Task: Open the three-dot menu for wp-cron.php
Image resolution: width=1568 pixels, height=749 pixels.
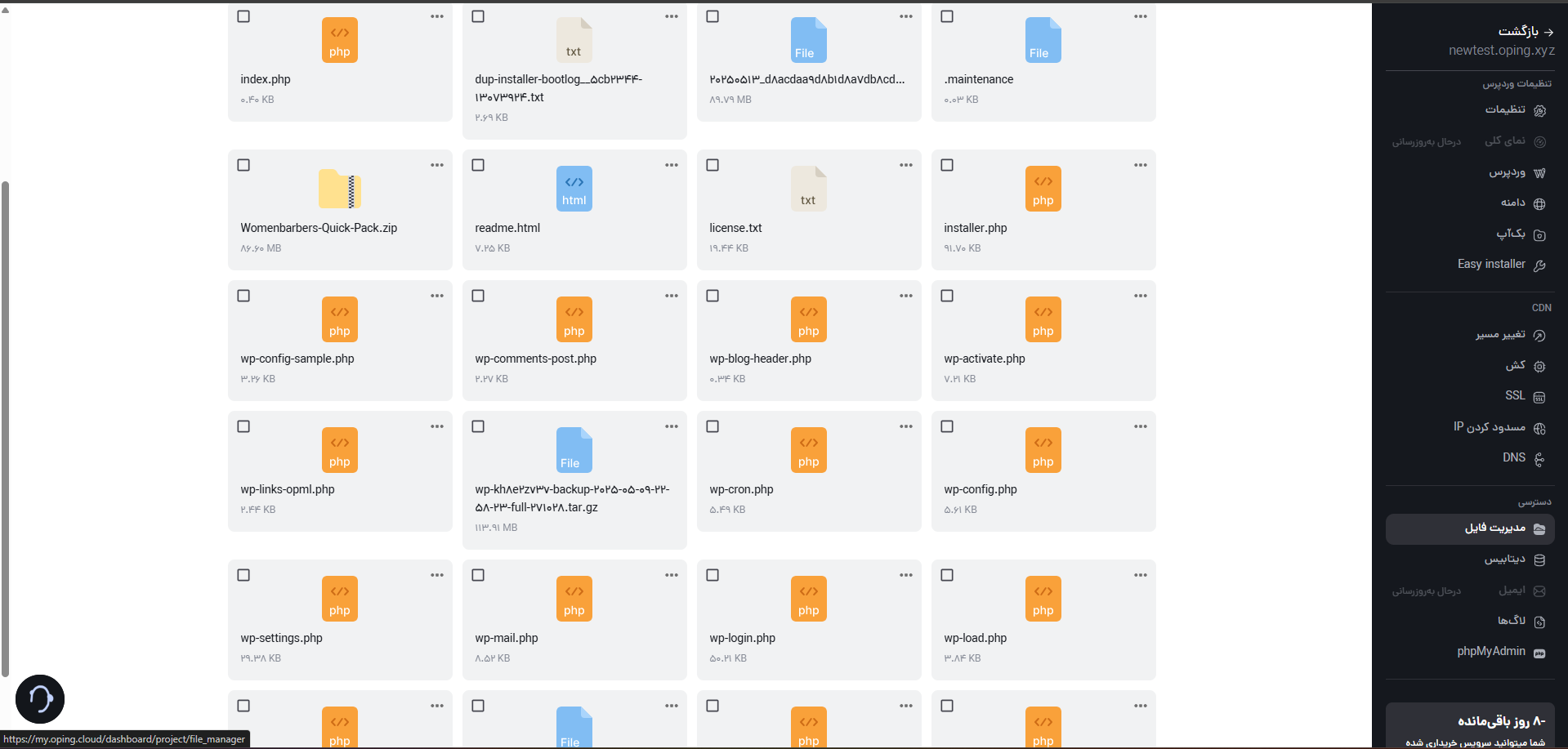Action: (x=906, y=426)
